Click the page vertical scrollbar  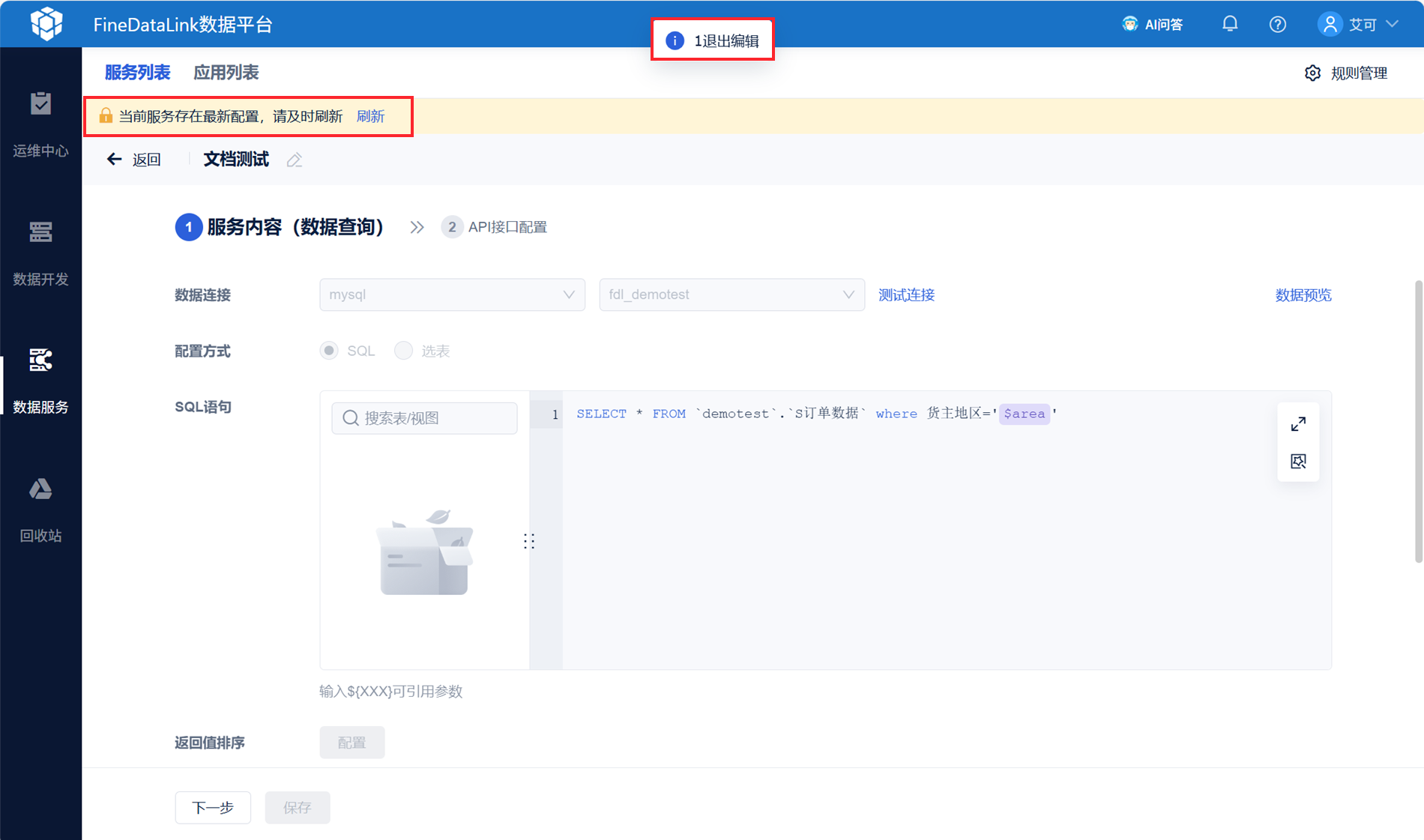click(x=1418, y=421)
